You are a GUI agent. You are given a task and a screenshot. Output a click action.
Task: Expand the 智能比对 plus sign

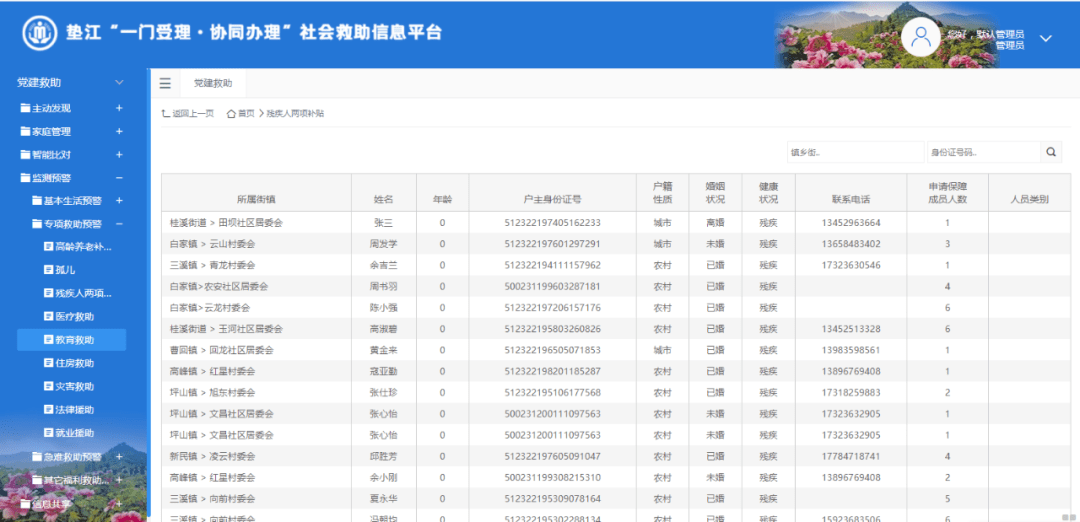click(x=119, y=155)
